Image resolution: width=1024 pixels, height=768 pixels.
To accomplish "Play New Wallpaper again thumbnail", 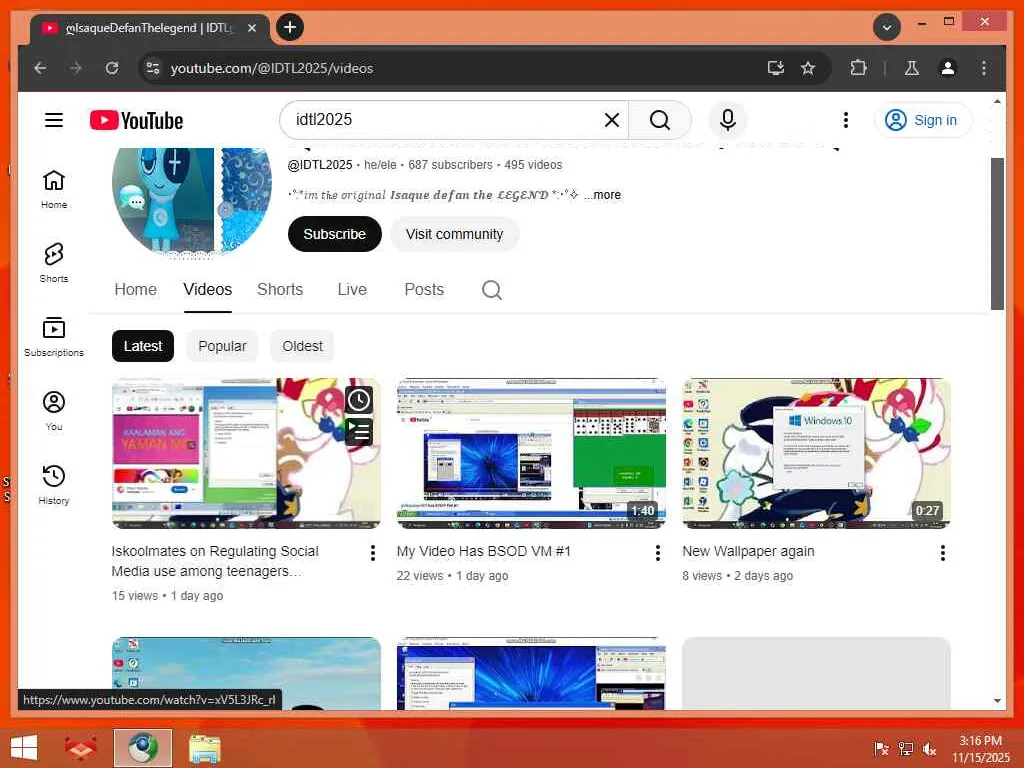I will (816, 453).
